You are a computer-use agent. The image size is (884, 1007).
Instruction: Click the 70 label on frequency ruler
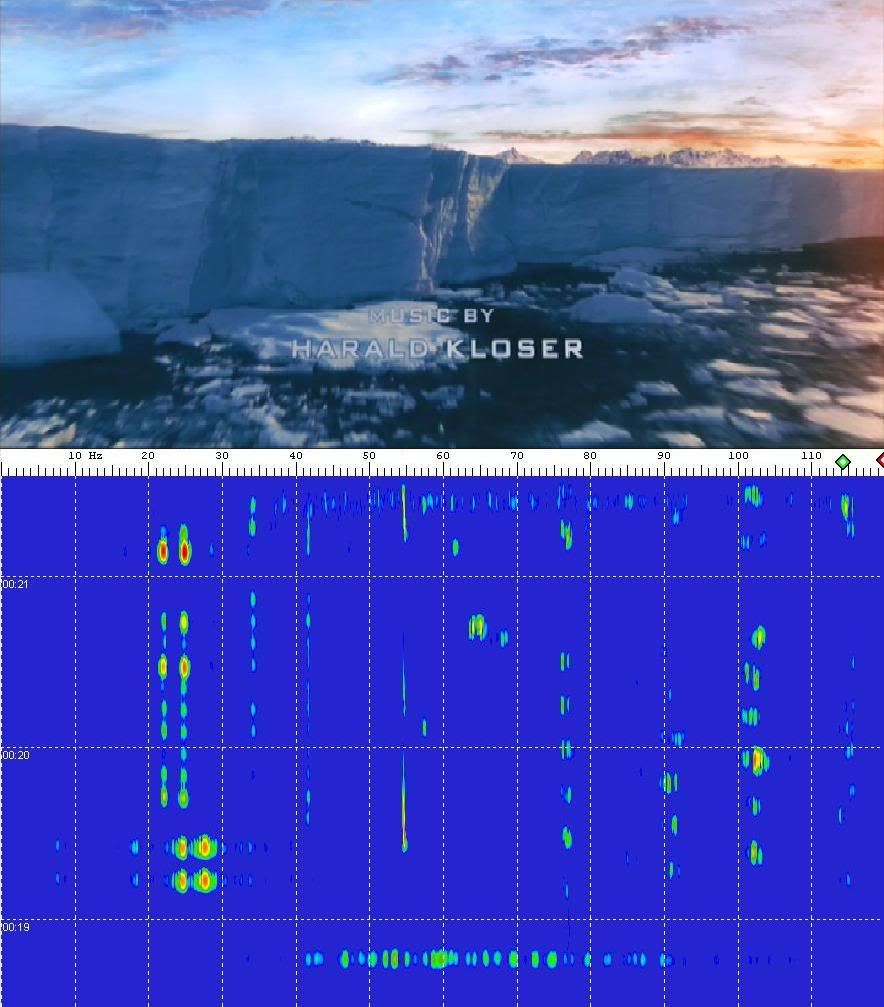pos(517,456)
